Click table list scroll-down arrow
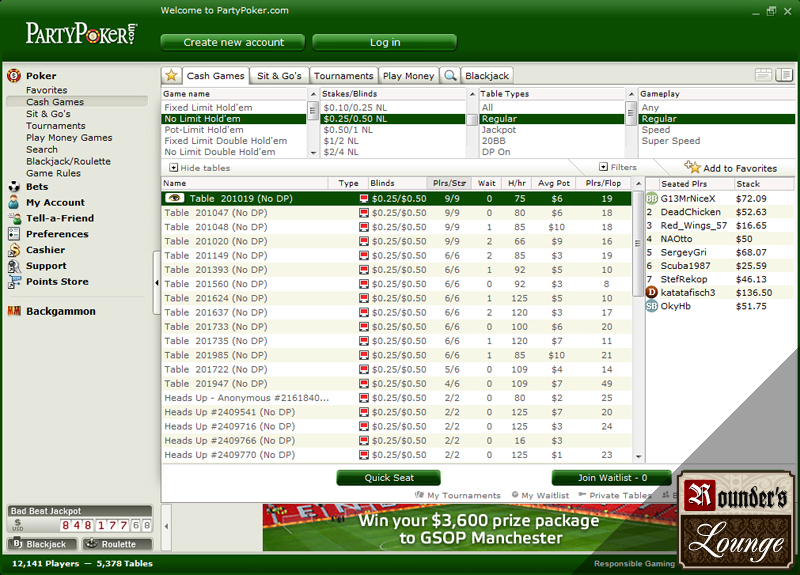Image resolution: width=800 pixels, height=575 pixels. [x=638, y=457]
